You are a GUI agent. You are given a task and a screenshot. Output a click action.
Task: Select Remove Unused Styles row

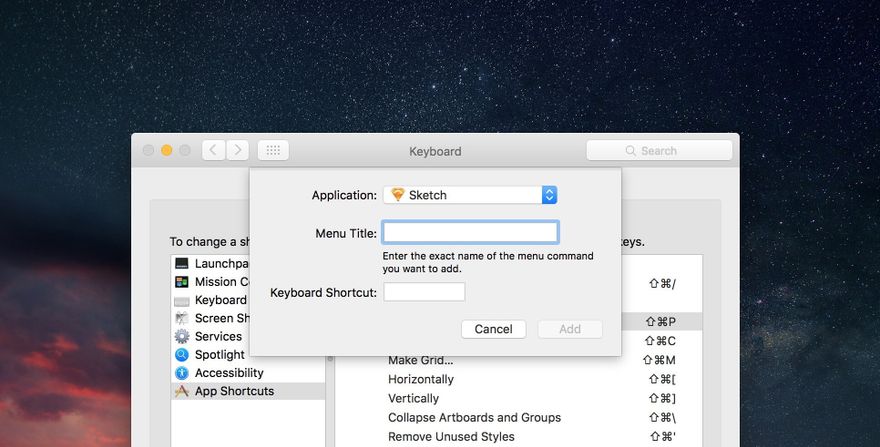(519, 436)
